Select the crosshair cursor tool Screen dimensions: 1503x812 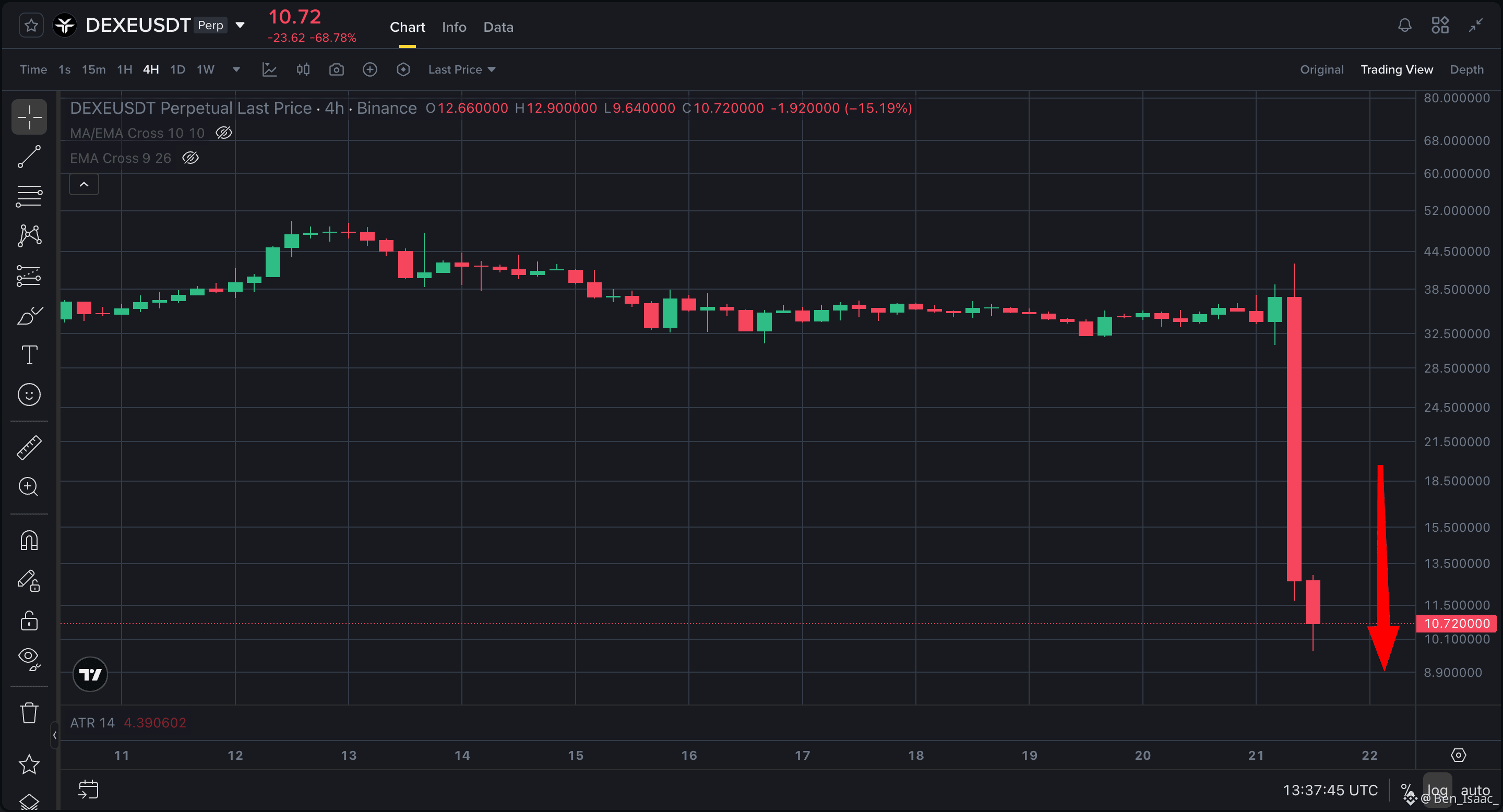pyautogui.click(x=29, y=117)
